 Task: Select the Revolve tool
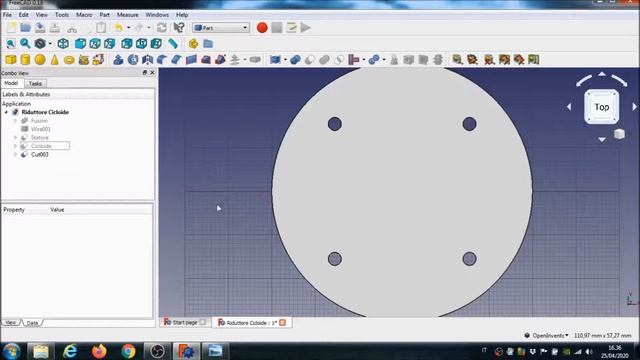[x=133, y=60]
